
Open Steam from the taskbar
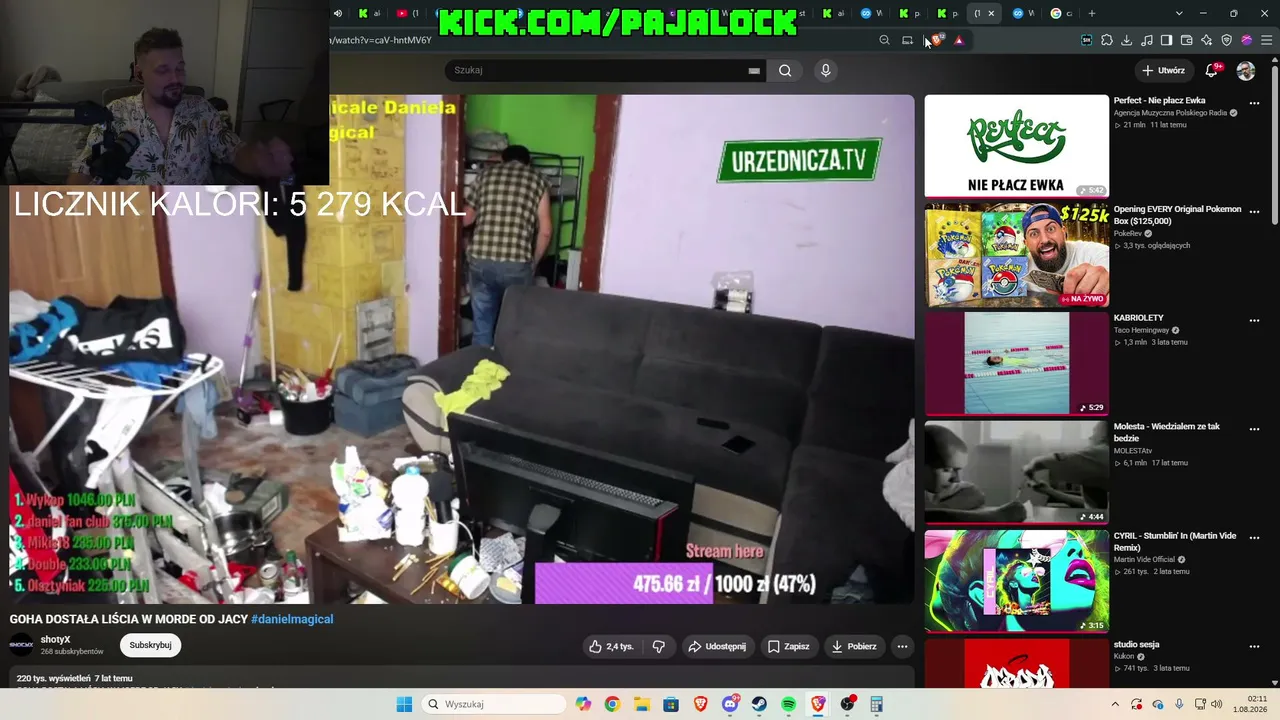click(x=759, y=704)
